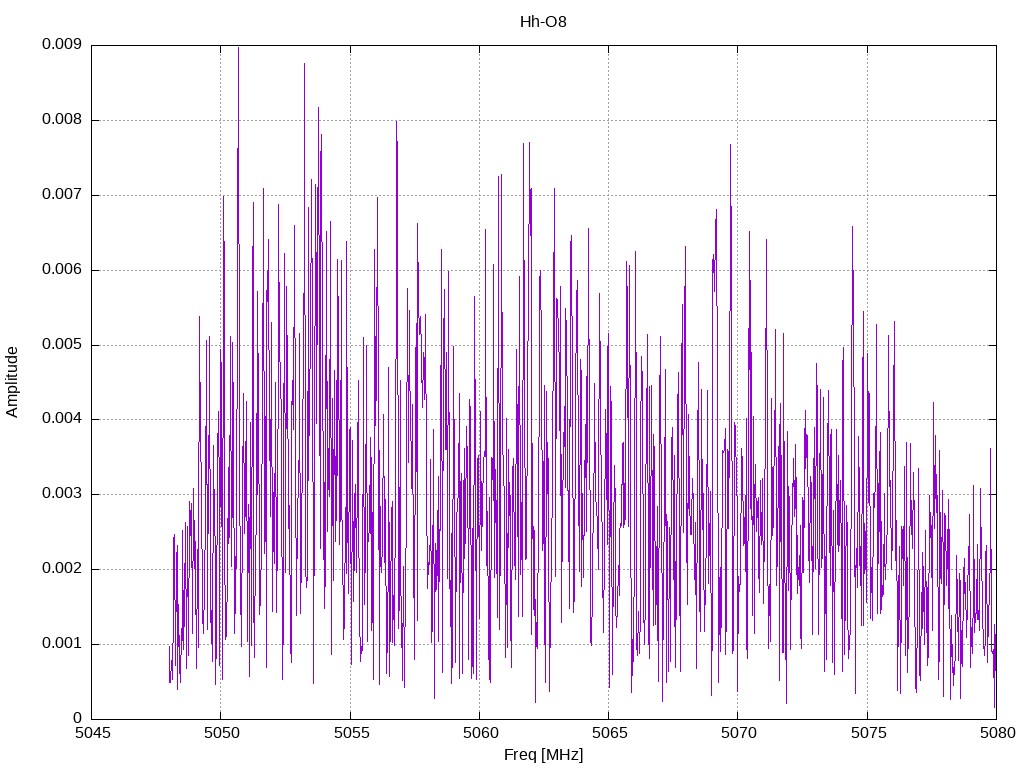Click the 5060 x-axis tick label
1024x768 pixels.
pos(481,733)
